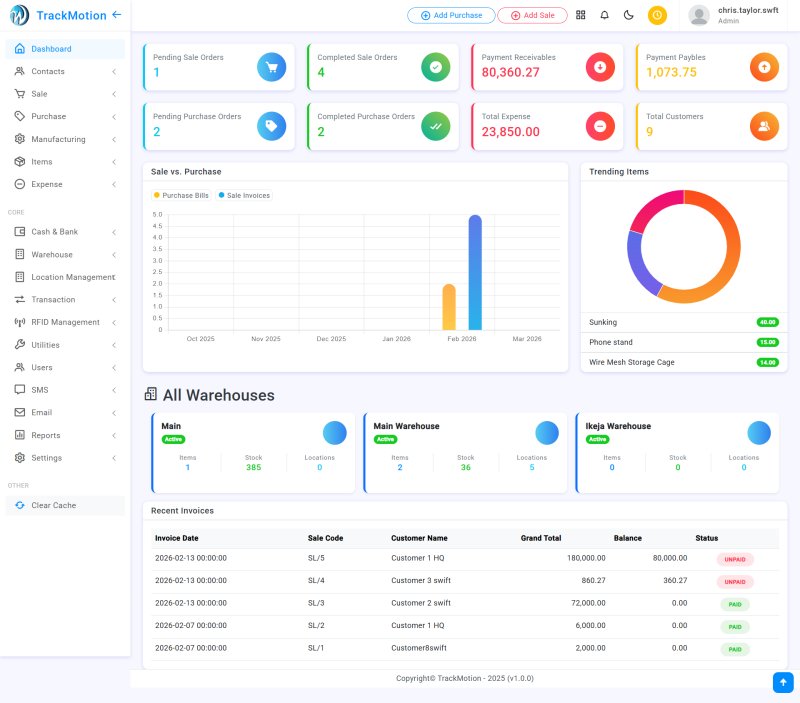Select the Reports icon in the sidebar

[19, 435]
